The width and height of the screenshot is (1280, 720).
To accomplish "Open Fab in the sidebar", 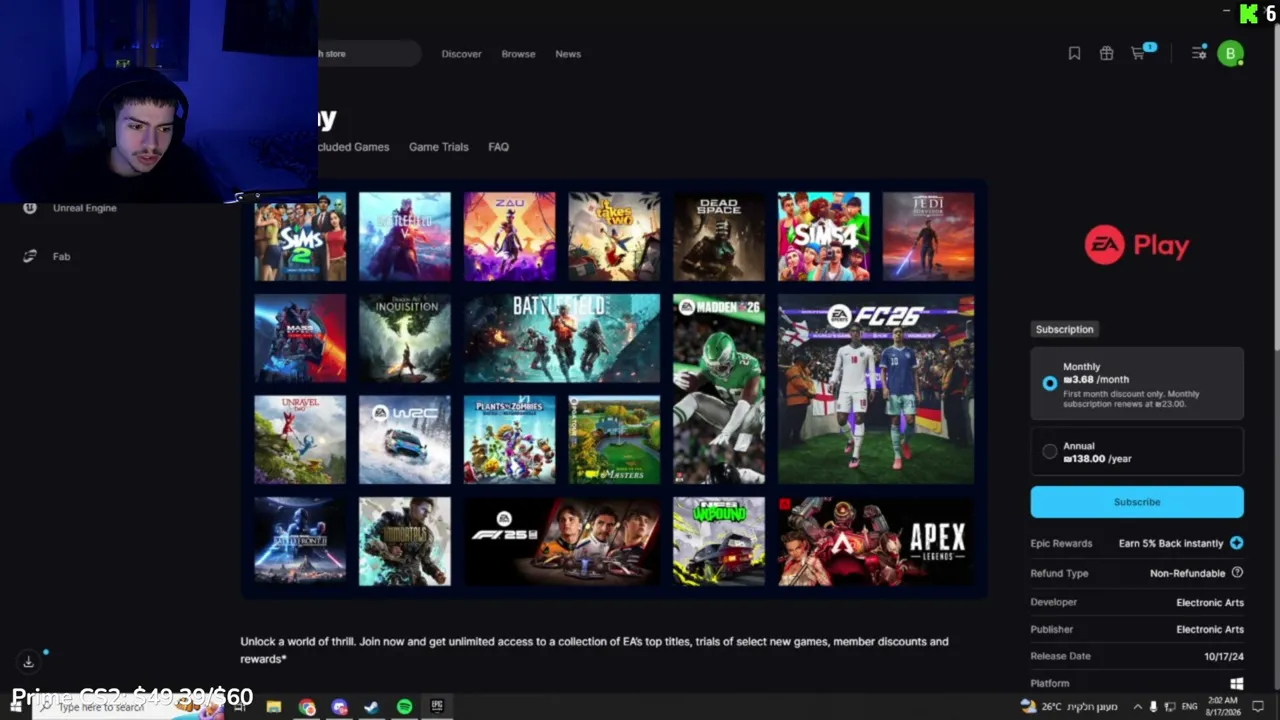I will pyautogui.click(x=46, y=256).
